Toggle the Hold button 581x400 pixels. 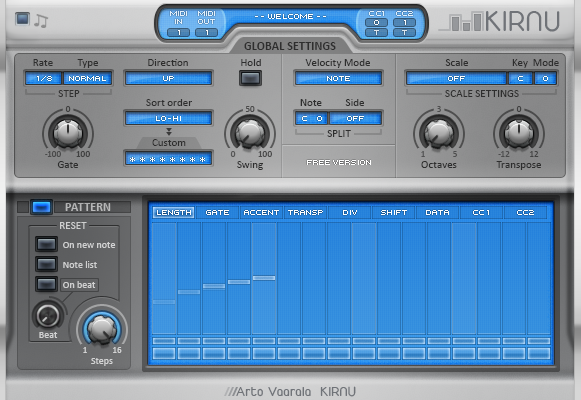[x=250, y=78]
